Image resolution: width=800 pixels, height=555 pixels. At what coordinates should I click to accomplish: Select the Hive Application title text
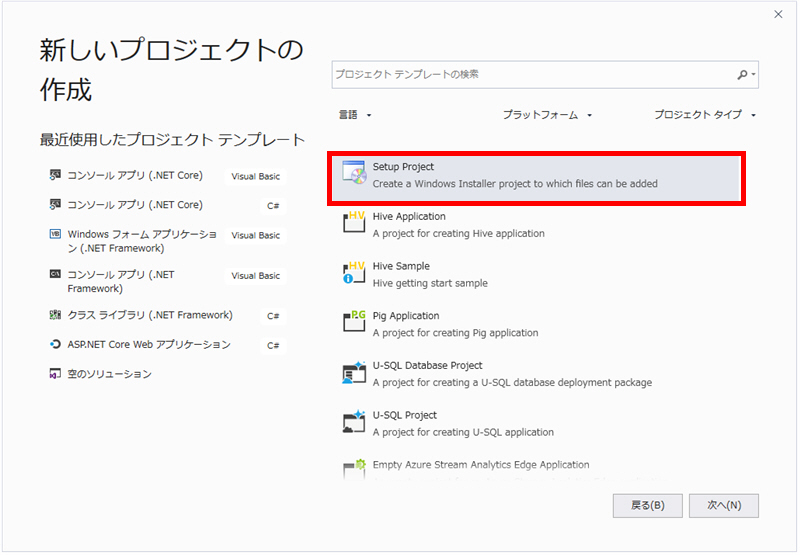coord(409,216)
